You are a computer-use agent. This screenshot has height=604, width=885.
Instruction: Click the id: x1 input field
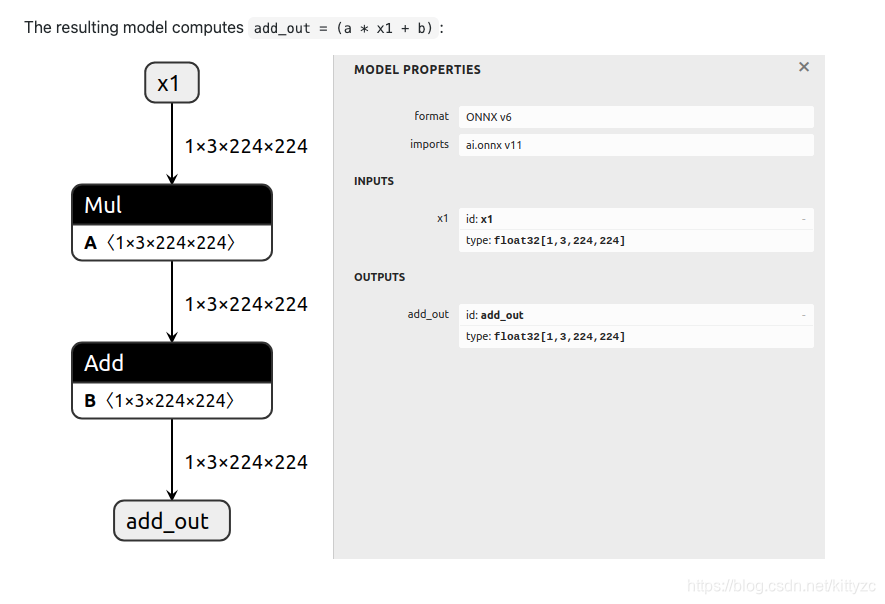pyautogui.click(x=636, y=219)
